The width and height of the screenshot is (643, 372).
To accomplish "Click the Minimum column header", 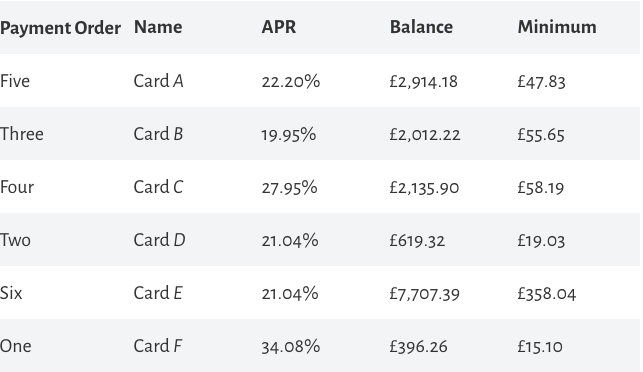I will pyautogui.click(x=557, y=27).
